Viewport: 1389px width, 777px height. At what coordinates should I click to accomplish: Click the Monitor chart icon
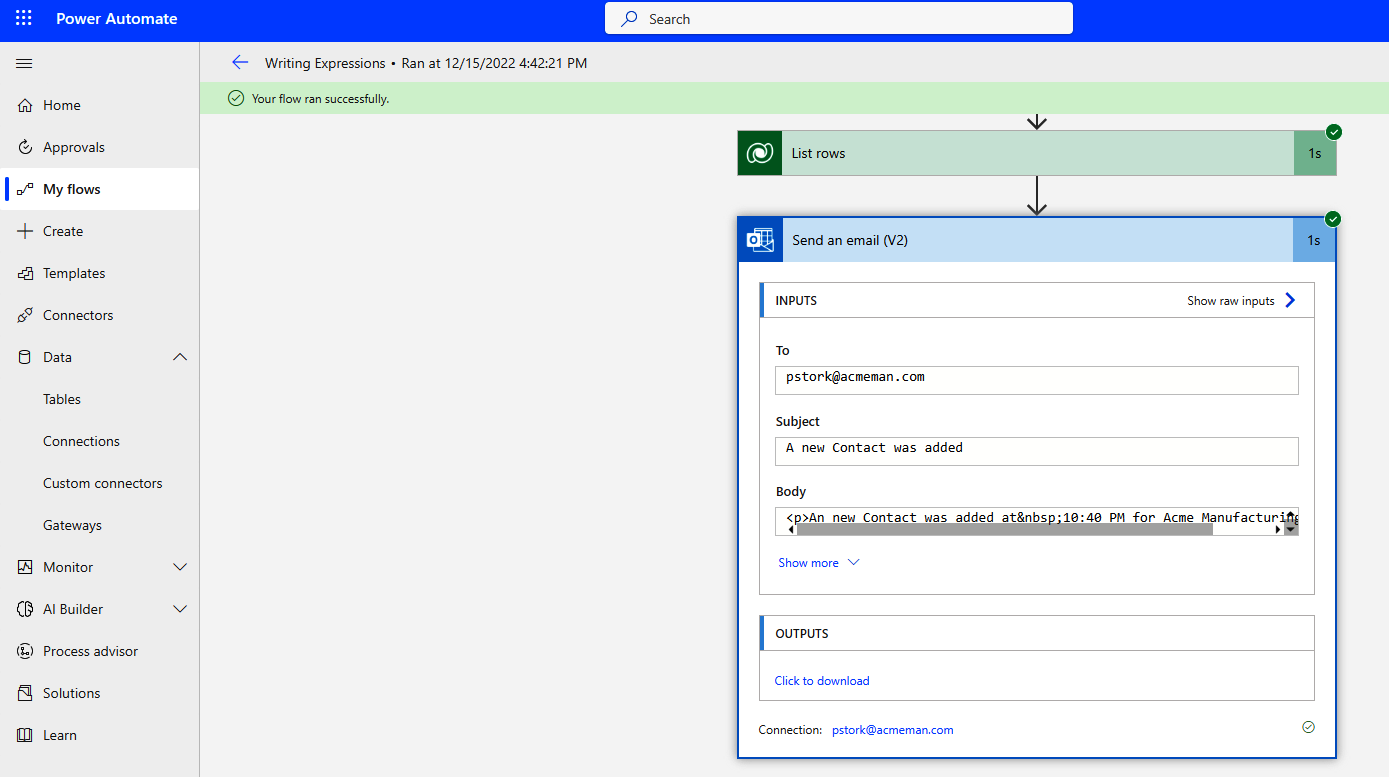[25, 567]
